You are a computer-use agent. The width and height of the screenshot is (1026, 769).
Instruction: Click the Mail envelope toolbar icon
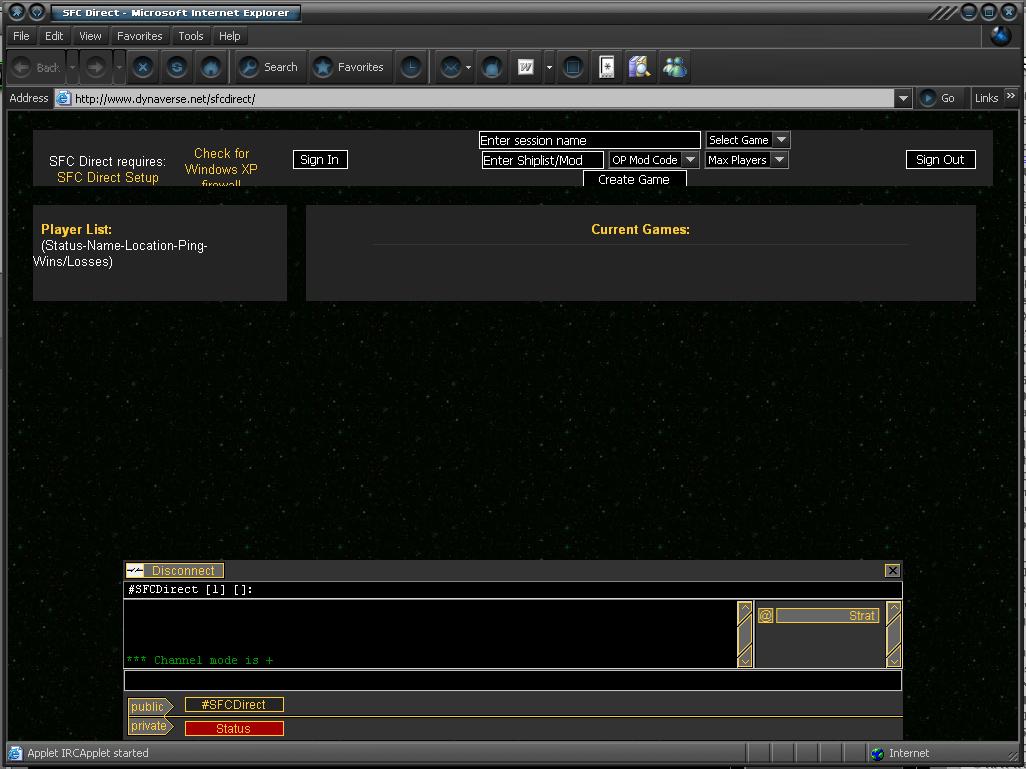451,67
